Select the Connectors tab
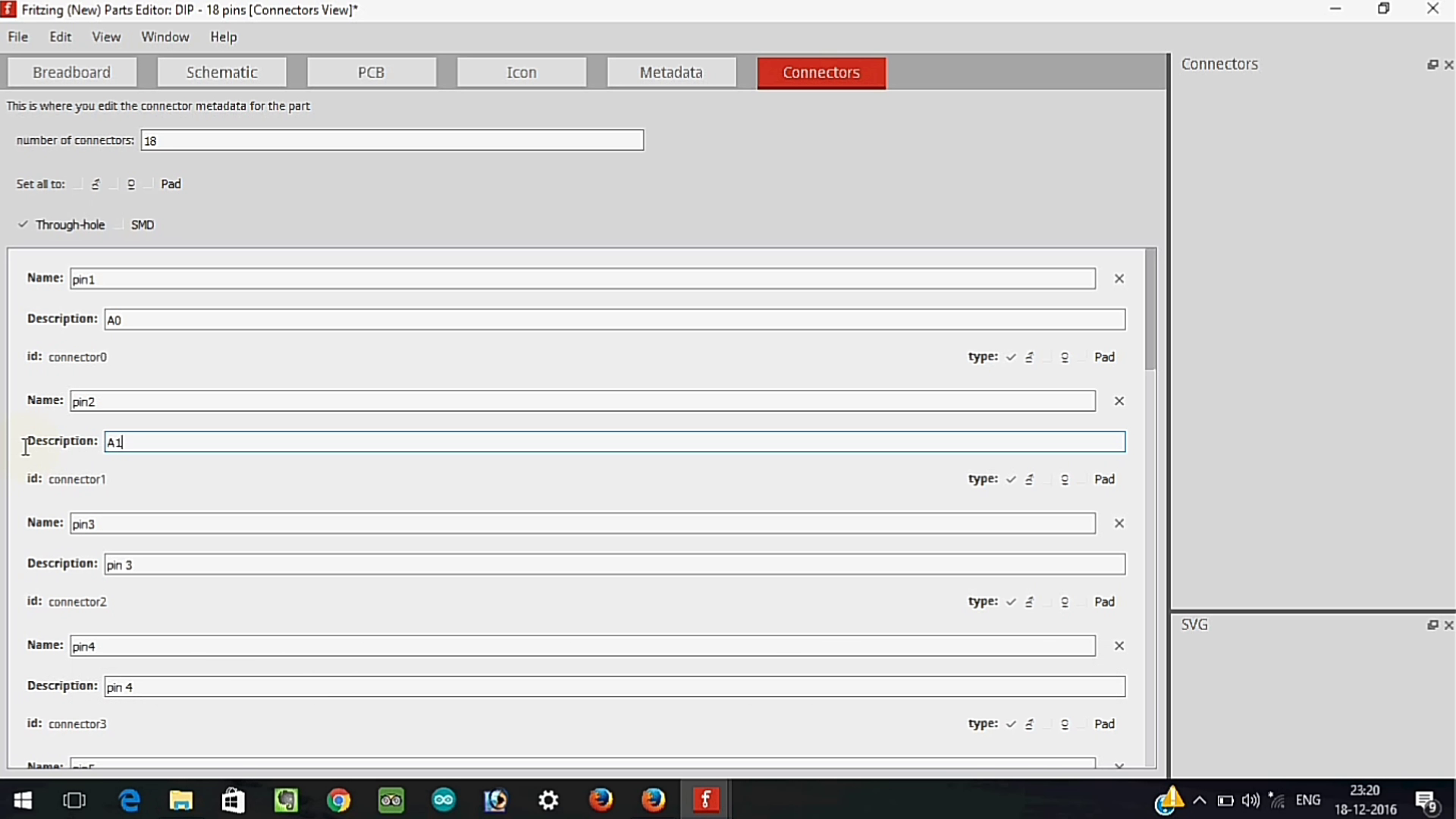This screenshot has width=1456, height=819. click(x=821, y=73)
